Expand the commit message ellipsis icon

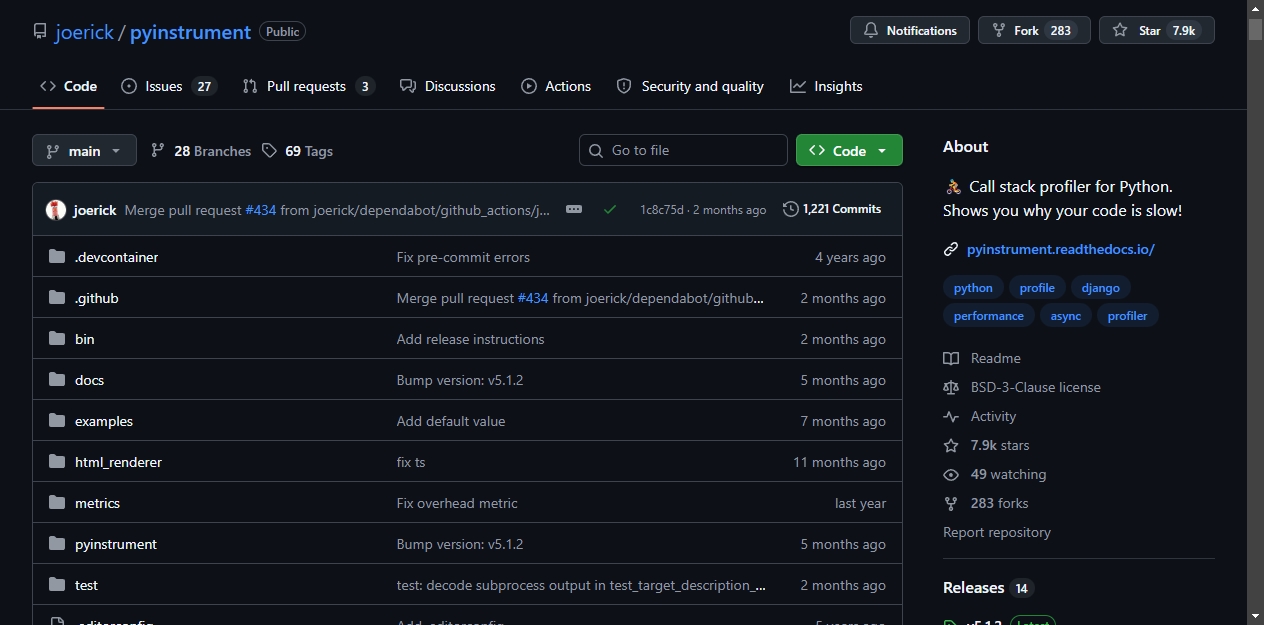tap(574, 209)
